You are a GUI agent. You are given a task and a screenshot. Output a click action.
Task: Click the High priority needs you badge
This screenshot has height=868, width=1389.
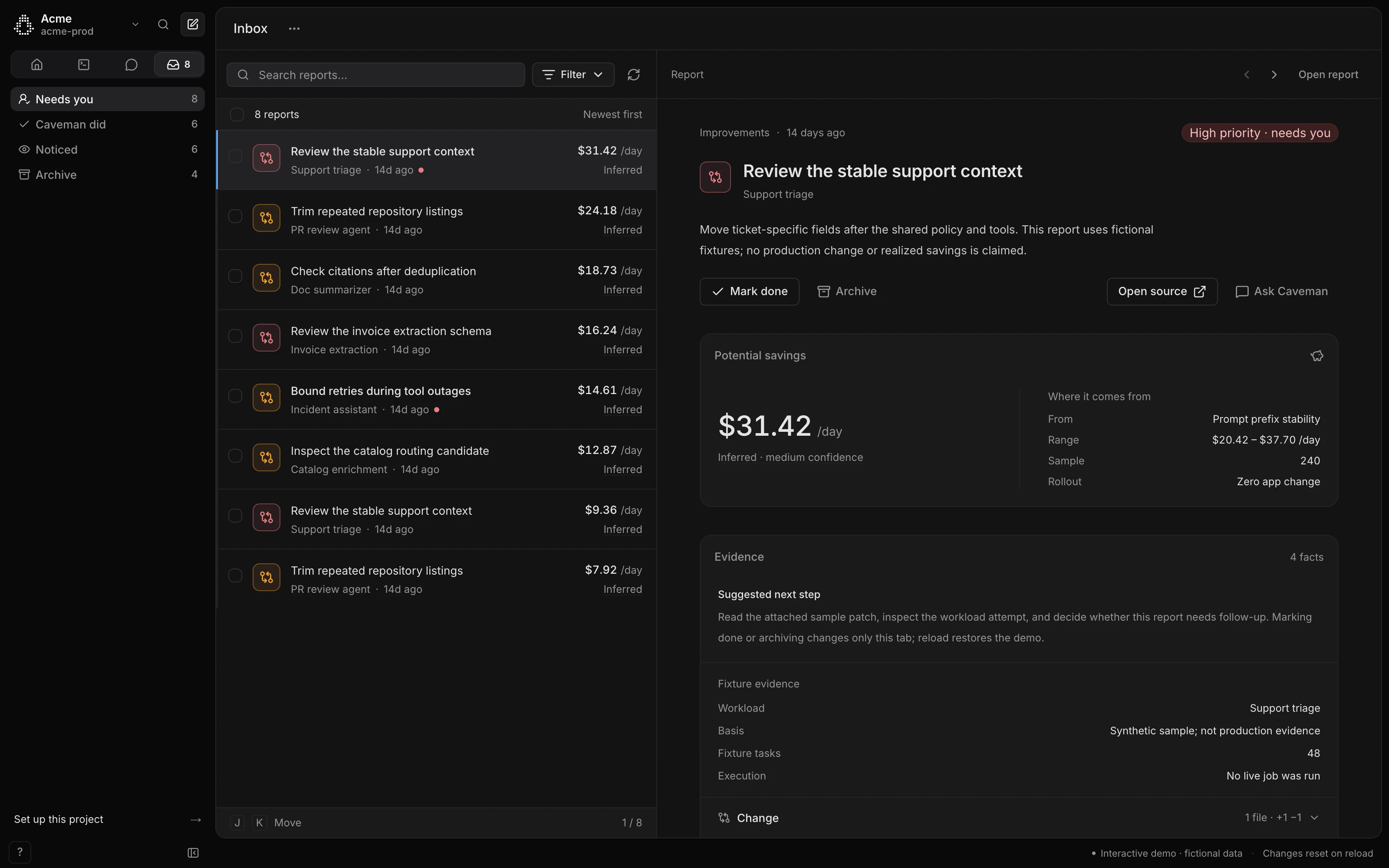point(1260,133)
